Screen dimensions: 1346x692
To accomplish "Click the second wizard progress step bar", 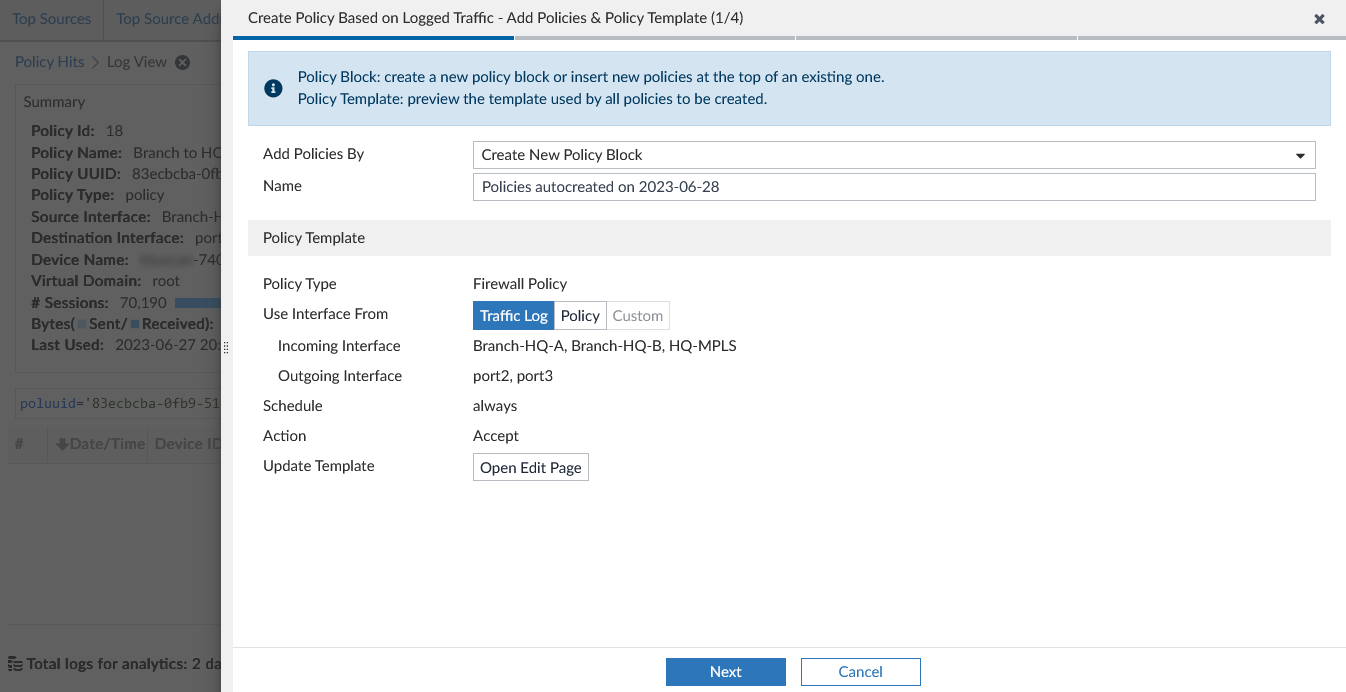I will tap(655, 38).
